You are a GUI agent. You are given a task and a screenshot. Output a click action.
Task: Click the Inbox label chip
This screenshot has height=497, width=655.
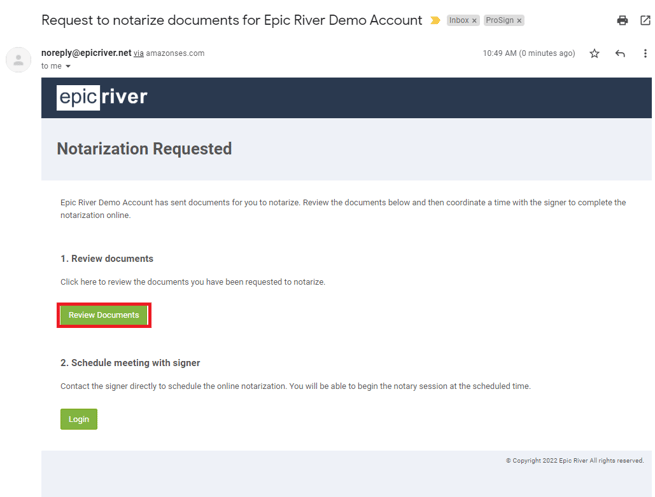(459, 20)
